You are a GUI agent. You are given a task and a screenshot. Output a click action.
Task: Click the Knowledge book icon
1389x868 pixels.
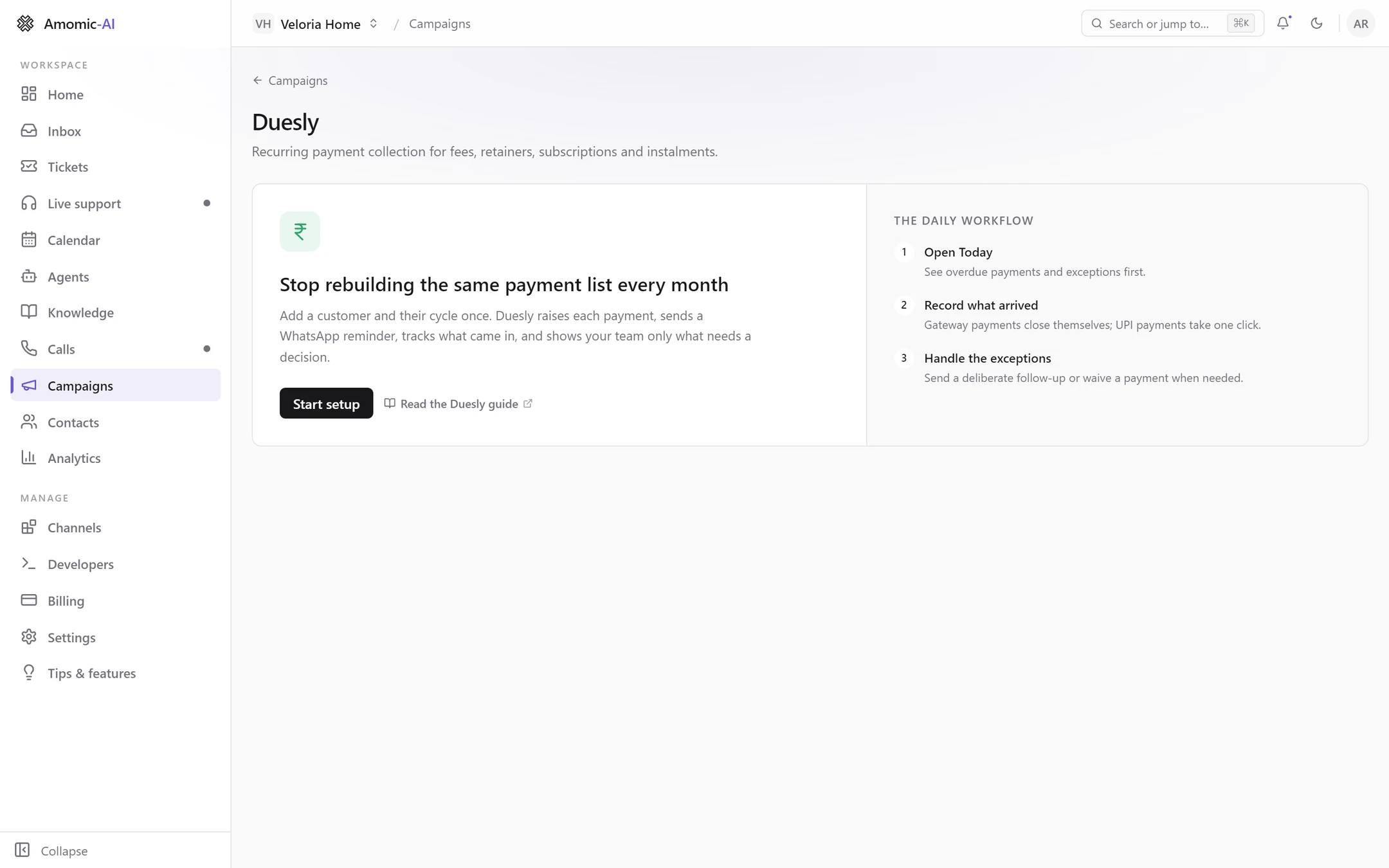(x=29, y=312)
